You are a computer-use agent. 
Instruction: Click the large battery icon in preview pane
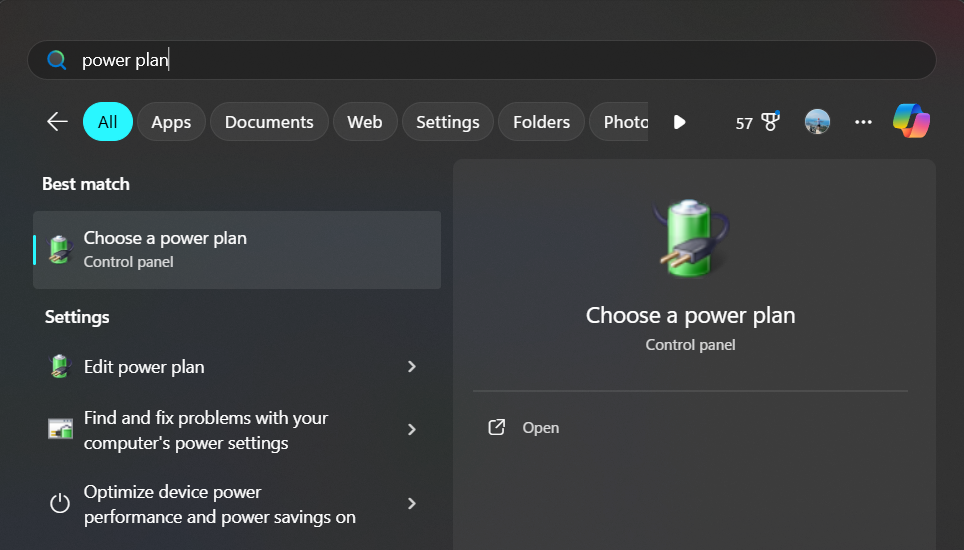pos(690,237)
